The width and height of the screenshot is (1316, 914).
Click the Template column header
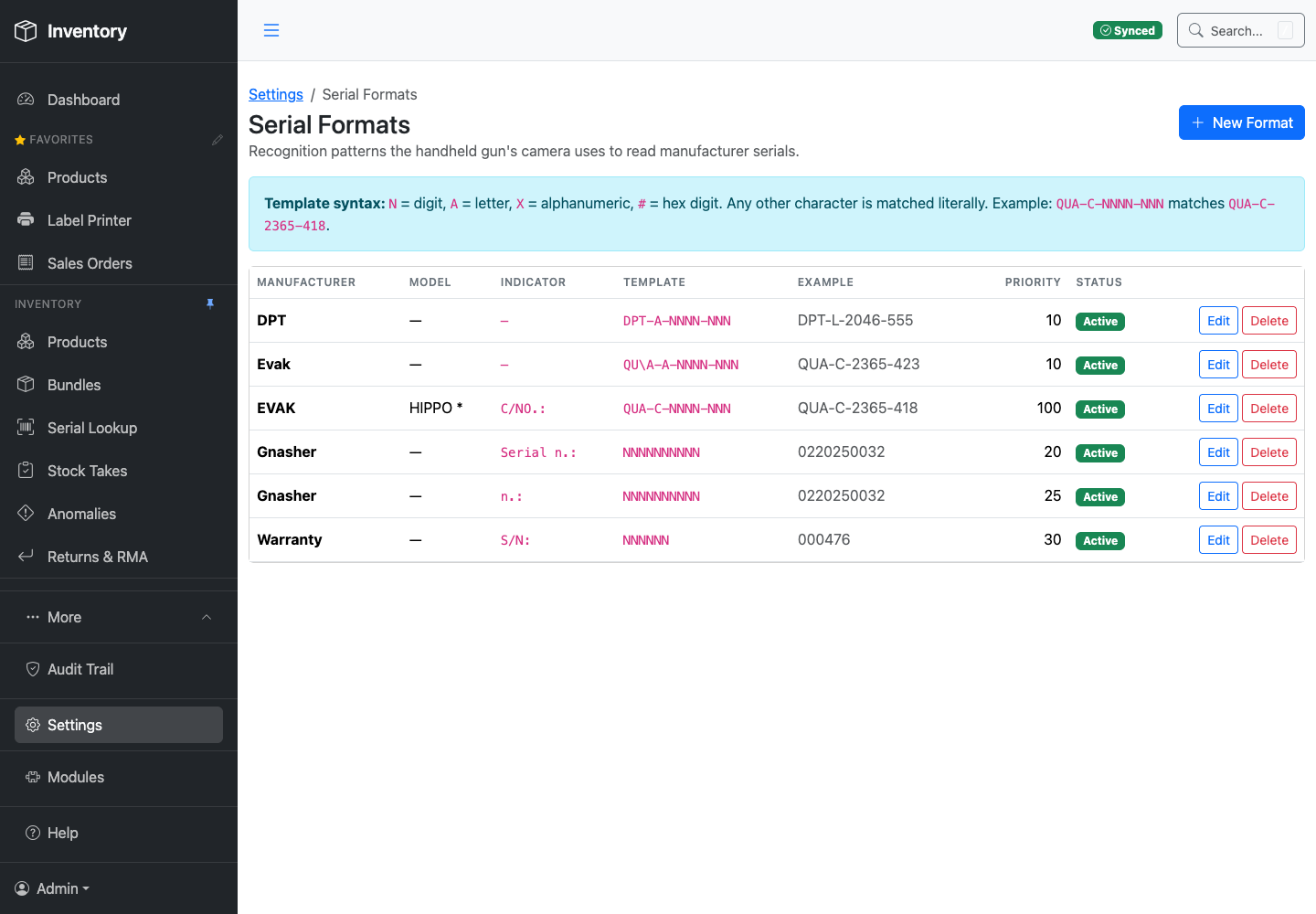(x=654, y=282)
